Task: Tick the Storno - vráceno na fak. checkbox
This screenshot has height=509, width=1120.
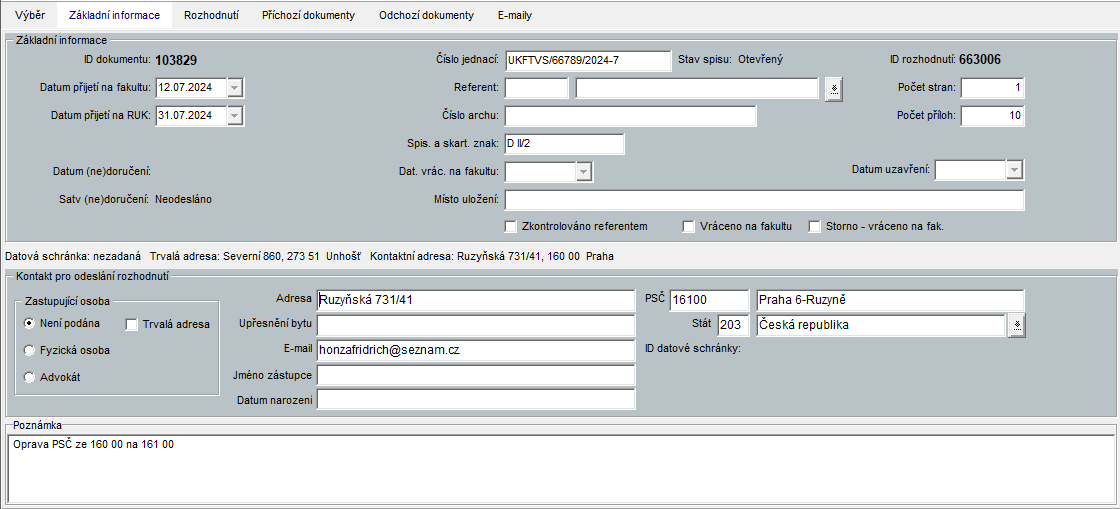Action: [815, 226]
